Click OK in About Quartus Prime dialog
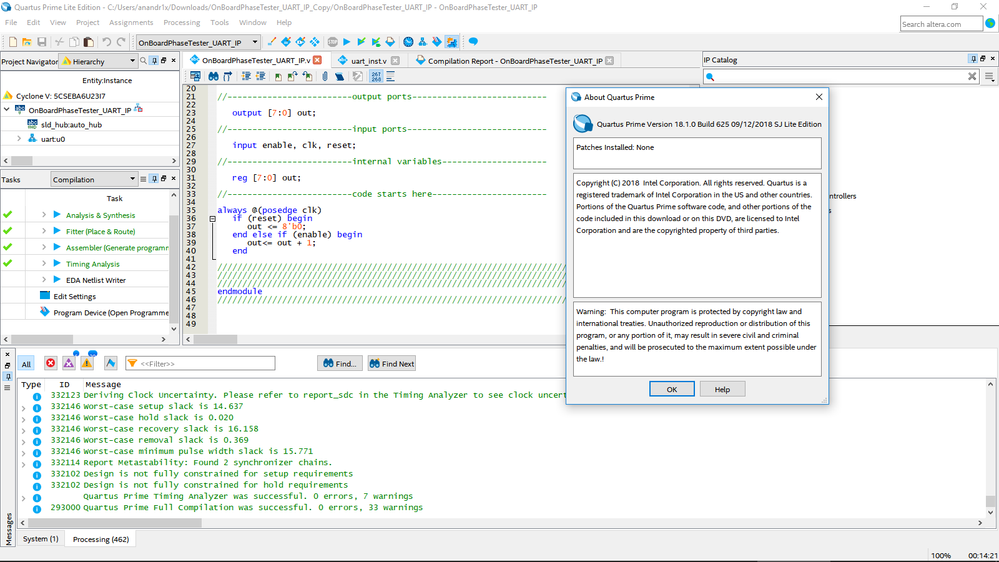 pos(671,389)
